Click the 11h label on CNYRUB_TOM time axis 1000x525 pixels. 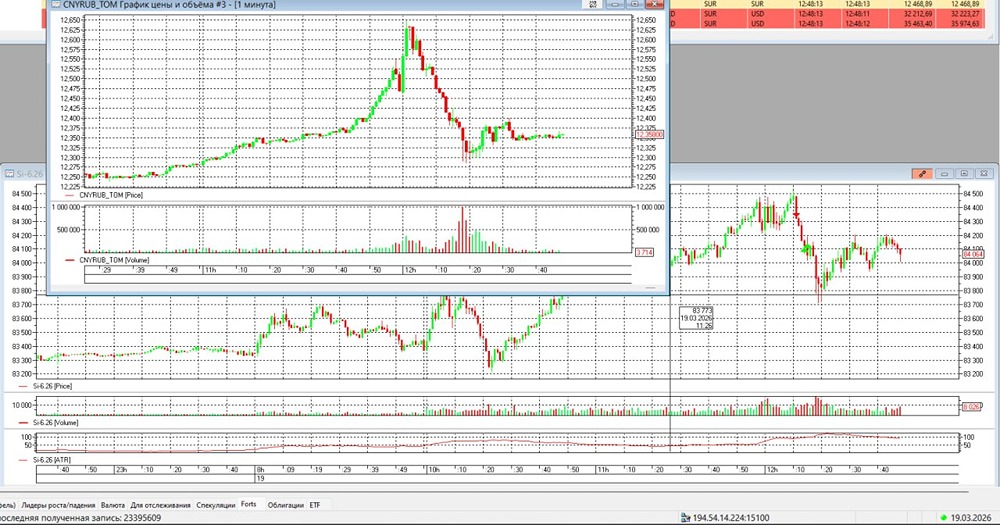[210, 270]
